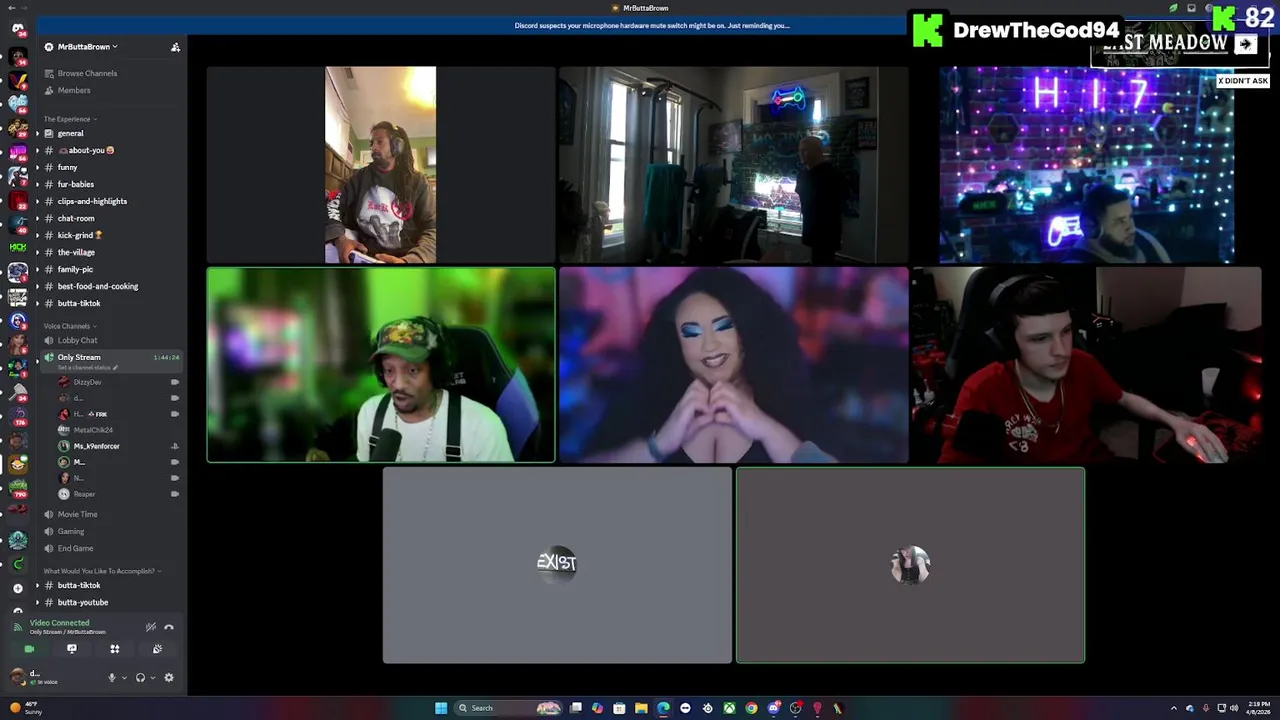This screenshot has width=1280, height=720.
Task: Collapse What Would You Like To Accomplish category
Action: (x=102, y=571)
